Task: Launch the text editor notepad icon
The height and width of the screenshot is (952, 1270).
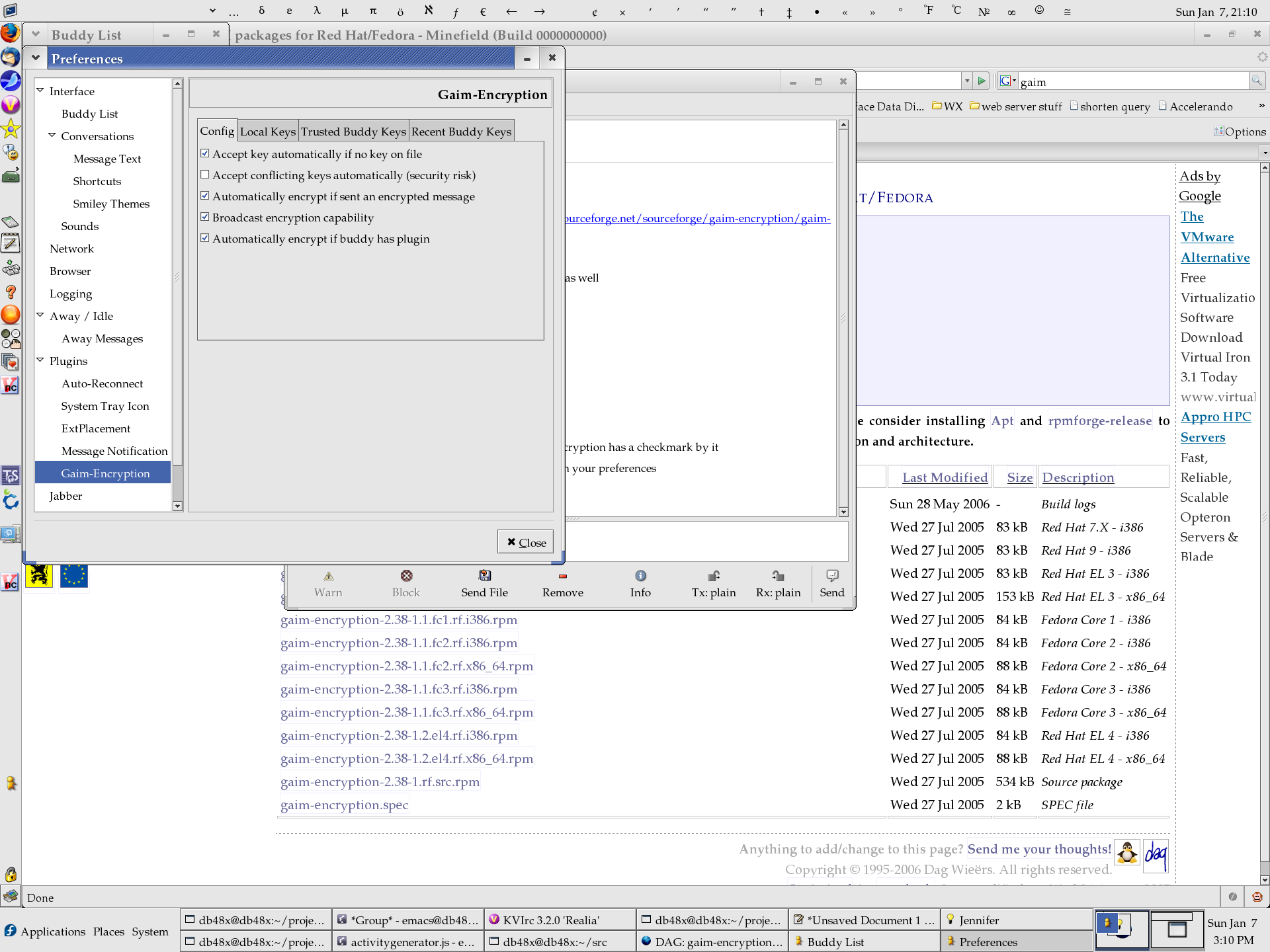Action: click(10, 243)
